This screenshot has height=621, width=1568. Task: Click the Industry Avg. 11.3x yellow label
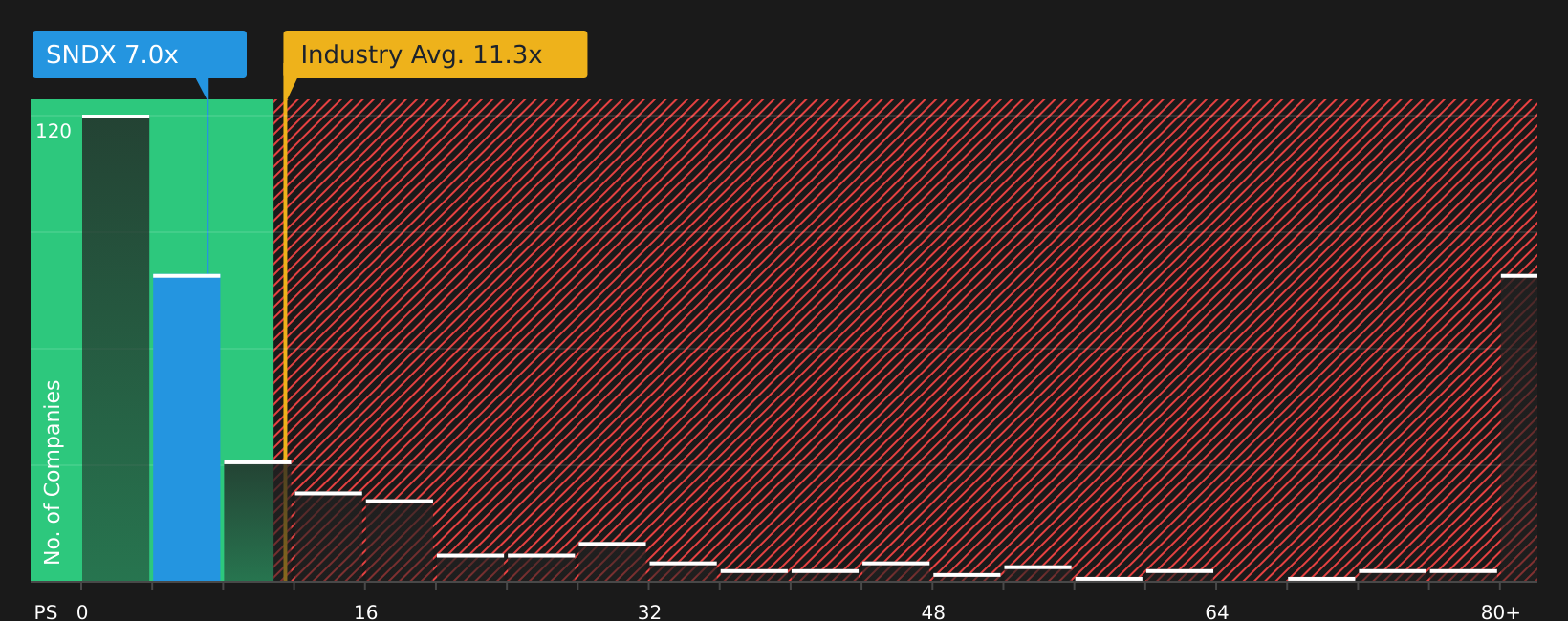point(435,54)
